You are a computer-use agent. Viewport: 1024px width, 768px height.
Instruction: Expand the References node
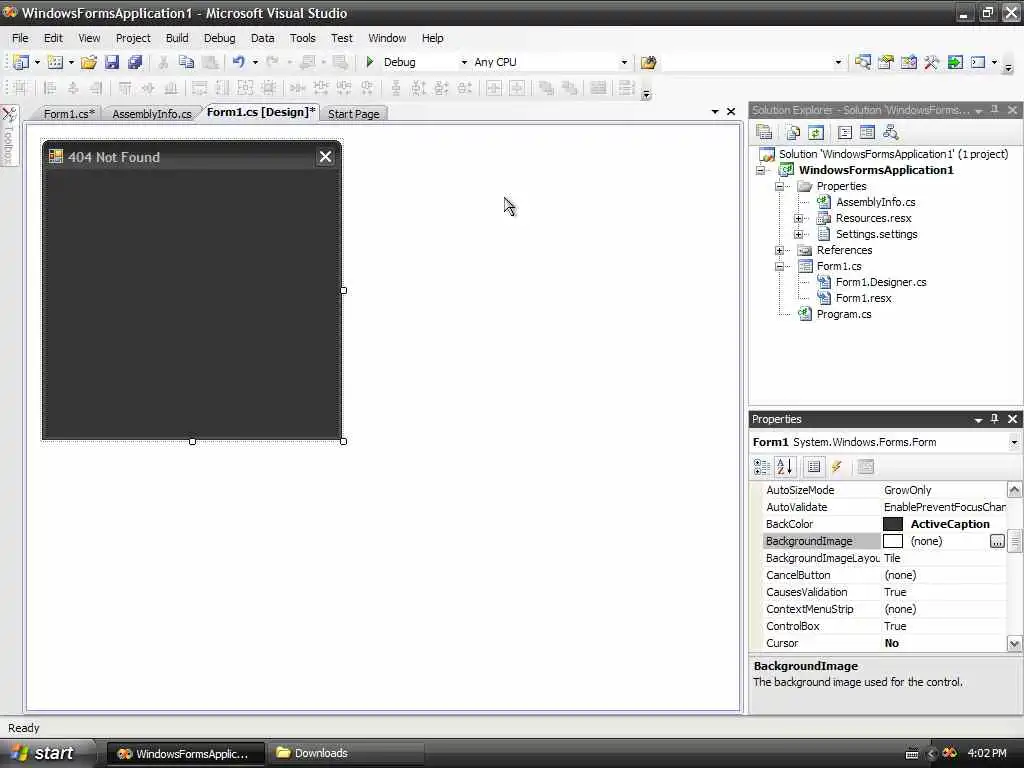coord(779,250)
